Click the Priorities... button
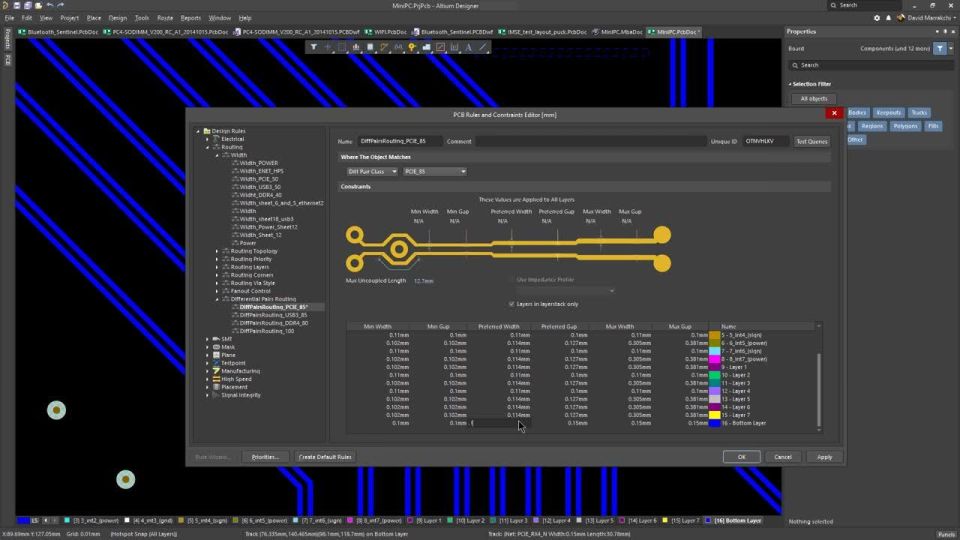The image size is (960, 540). pos(265,457)
